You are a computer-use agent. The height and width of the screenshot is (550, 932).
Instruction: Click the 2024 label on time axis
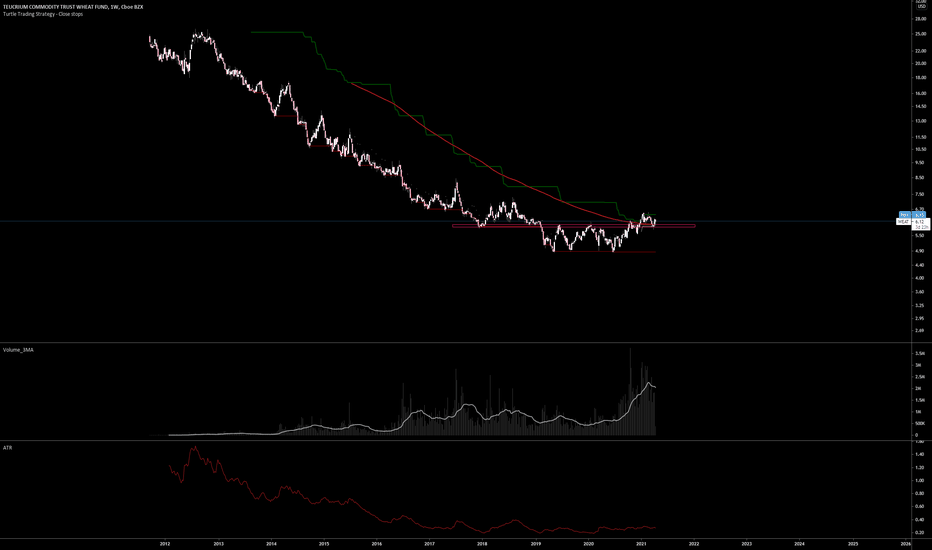click(x=799, y=543)
